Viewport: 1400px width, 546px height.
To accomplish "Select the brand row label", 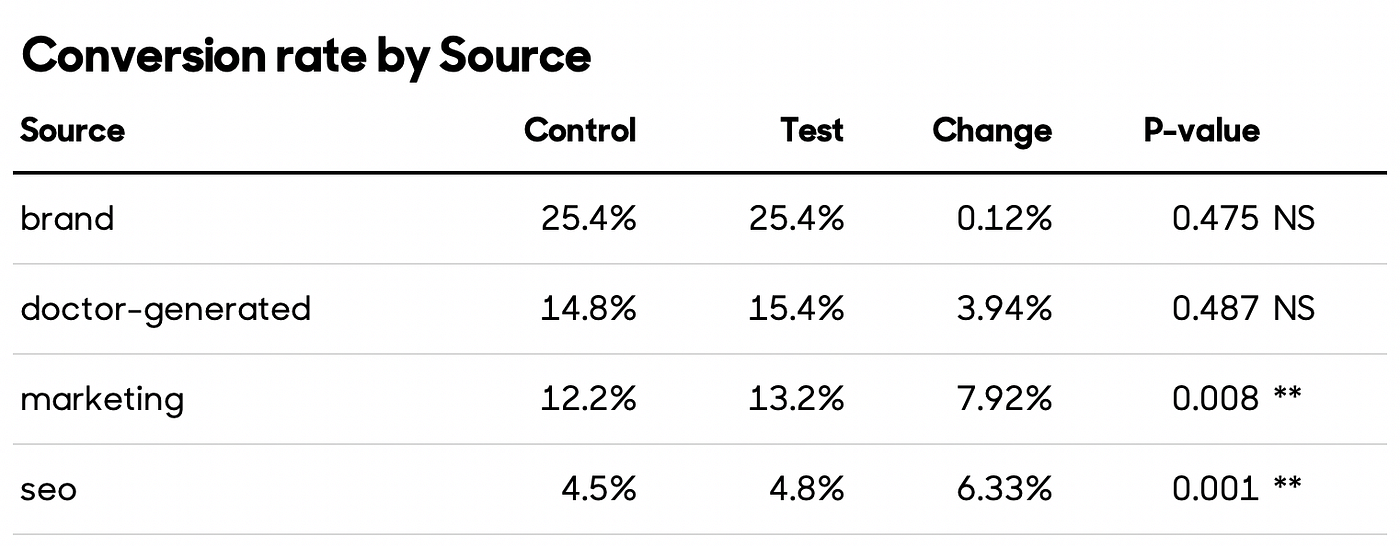I will coord(67,218).
